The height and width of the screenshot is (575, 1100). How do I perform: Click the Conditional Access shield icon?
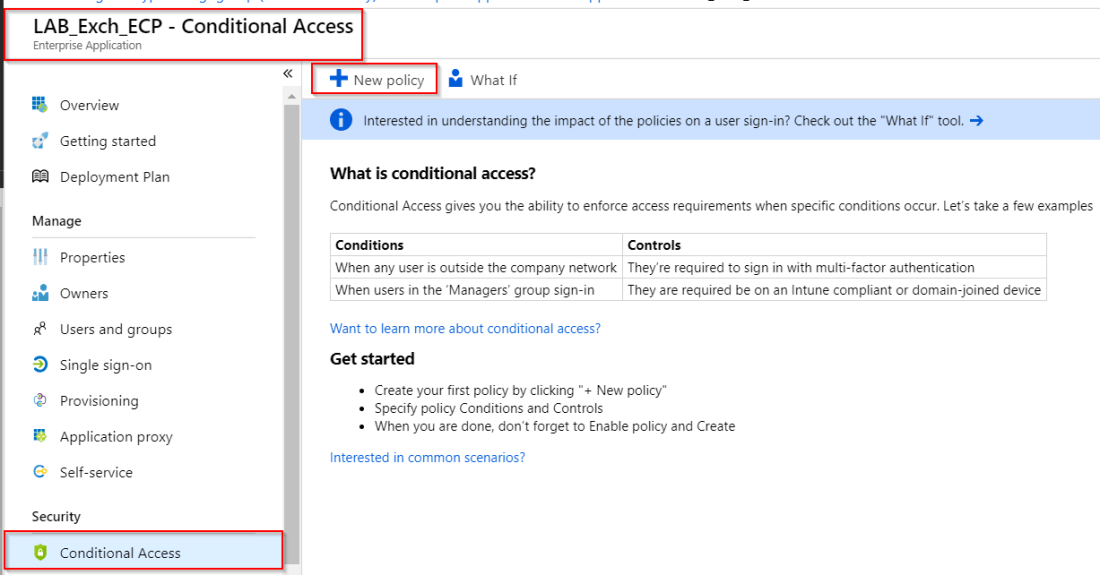[40, 553]
